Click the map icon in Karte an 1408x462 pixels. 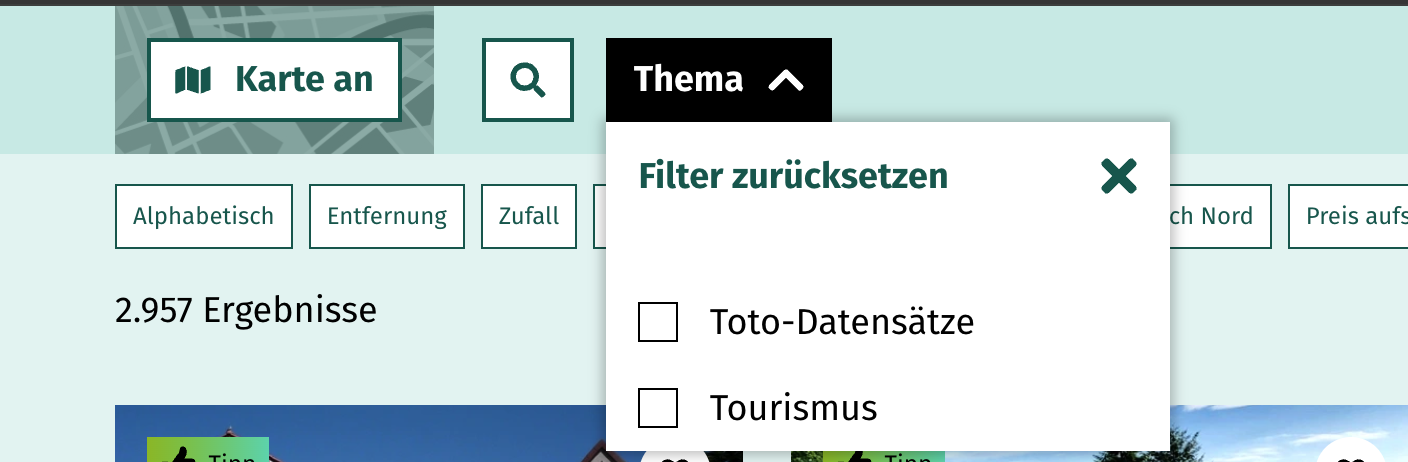tap(193, 80)
